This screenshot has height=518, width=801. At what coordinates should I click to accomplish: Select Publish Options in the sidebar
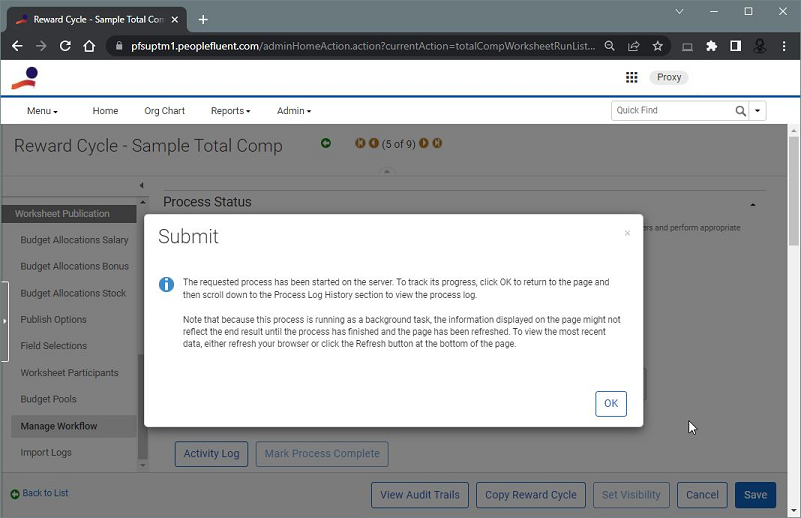pos(53,320)
